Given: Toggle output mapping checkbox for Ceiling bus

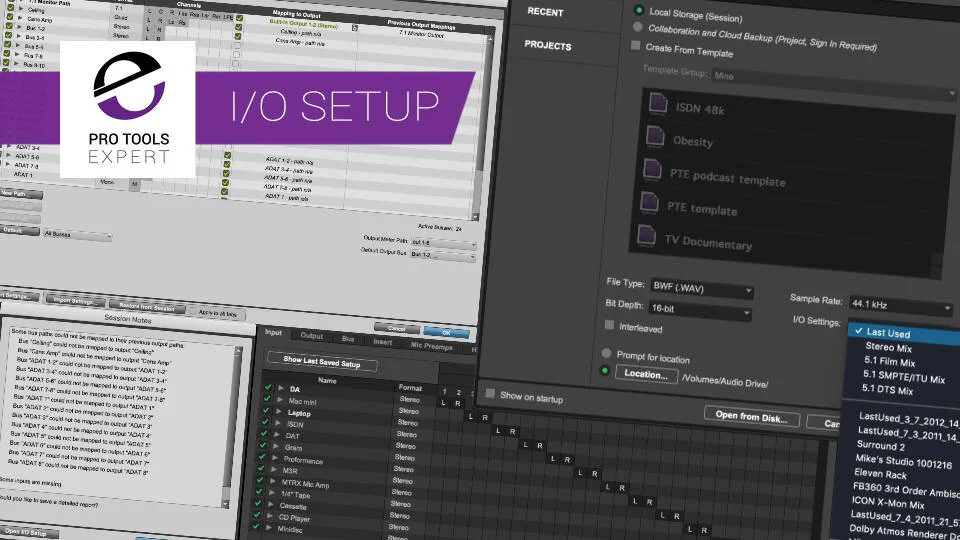Looking at the screenshot, I should [238, 27].
